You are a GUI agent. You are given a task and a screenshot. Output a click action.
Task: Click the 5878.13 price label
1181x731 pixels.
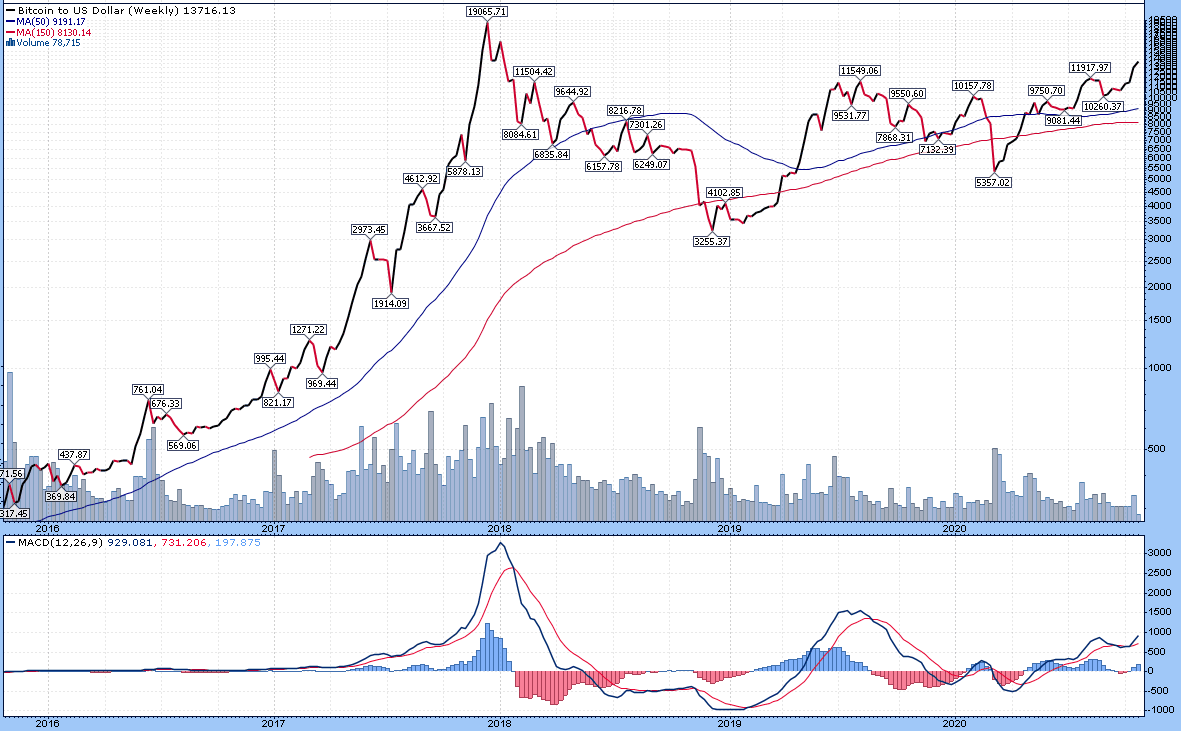(x=464, y=171)
